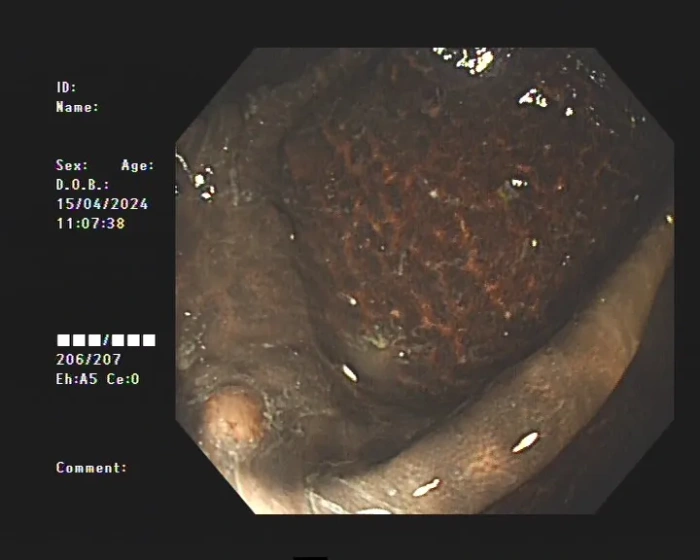Click the frame counter '206/207'

pos(88,359)
